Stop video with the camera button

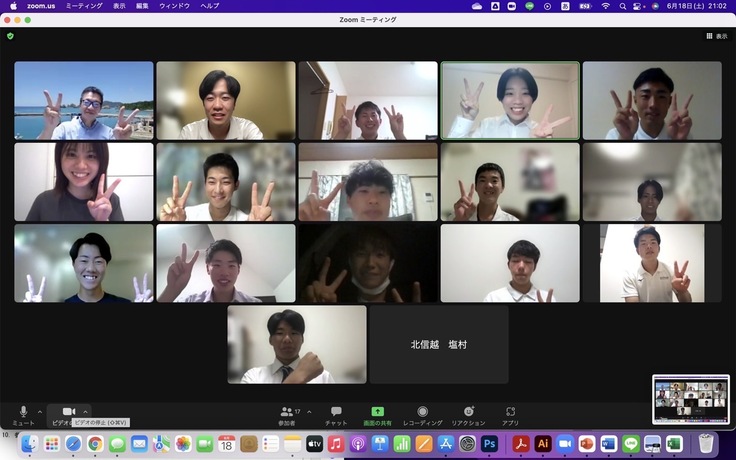(68, 412)
